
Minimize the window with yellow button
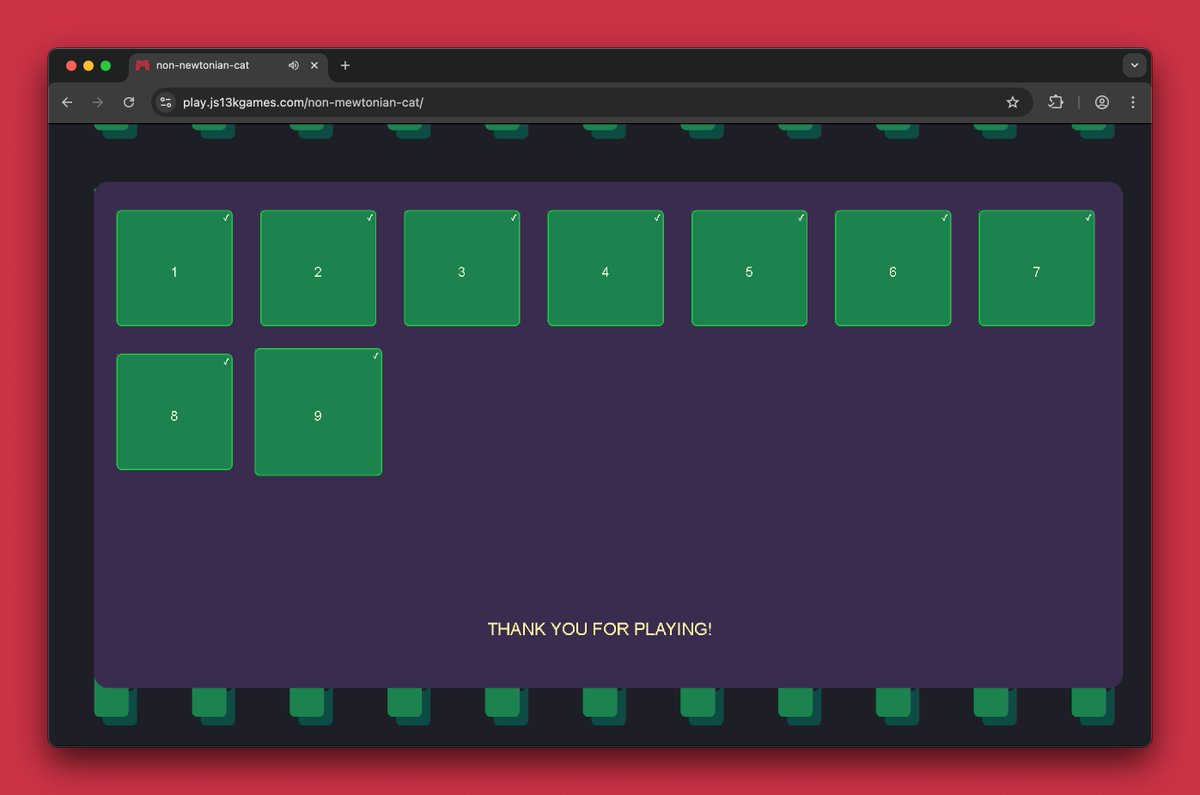click(88, 65)
